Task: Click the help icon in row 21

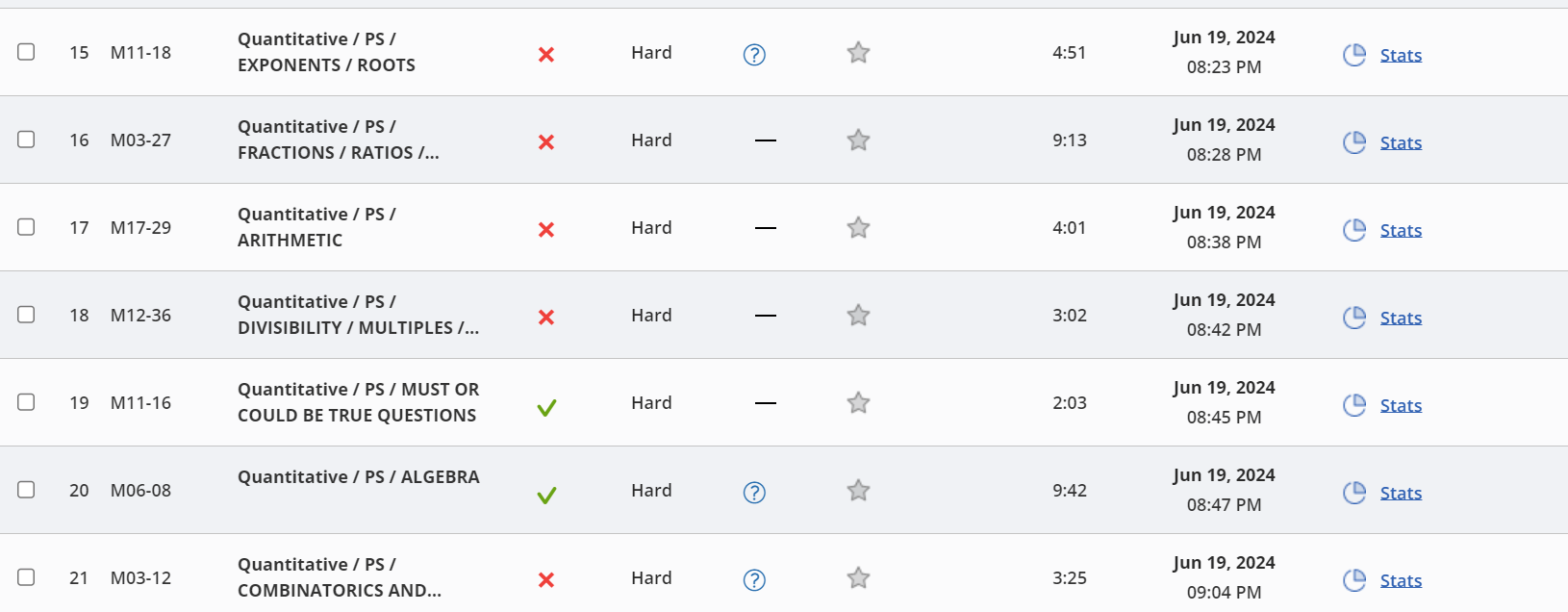Action: pyautogui.click(x=754, y=580)
